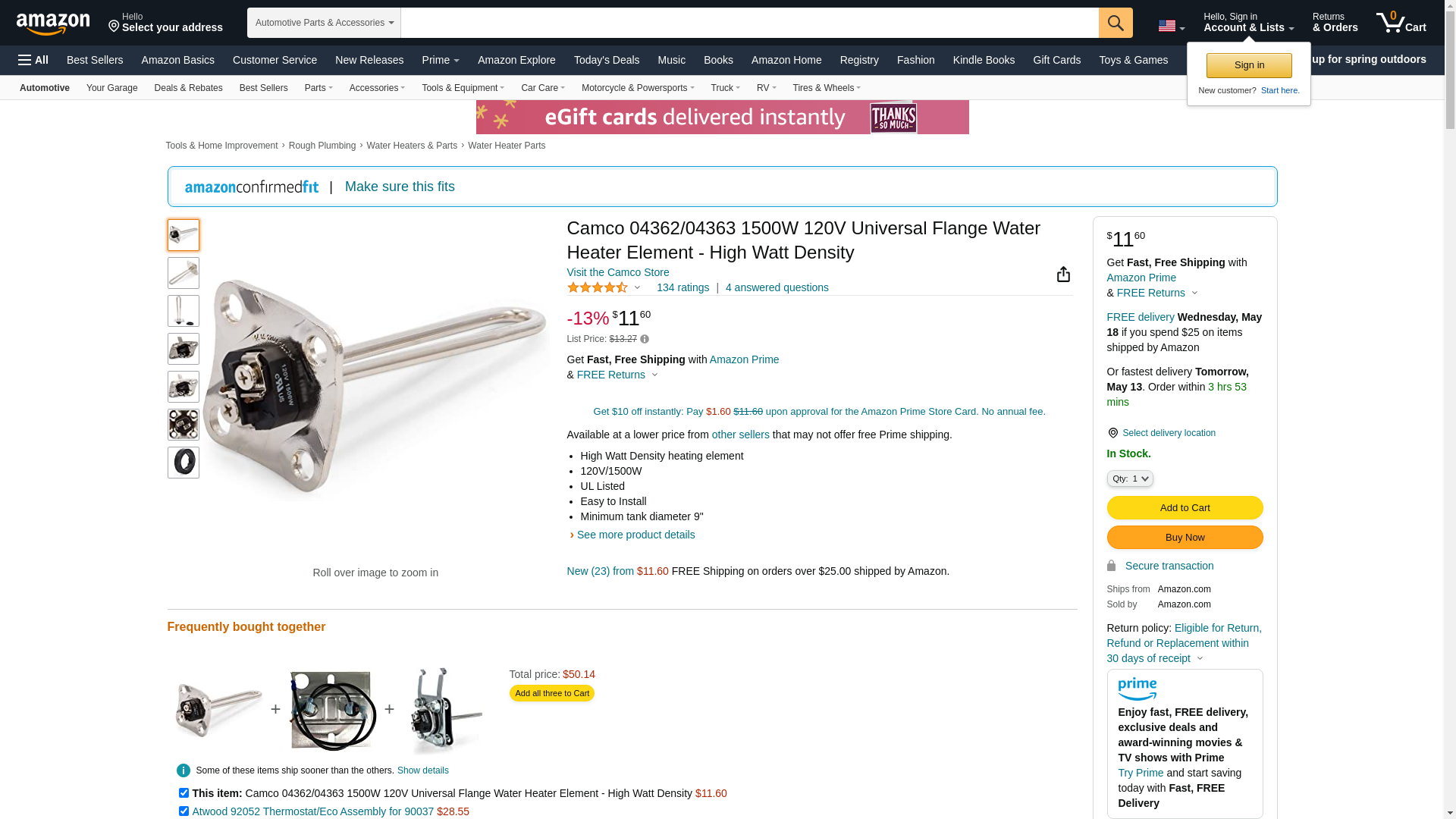
Task: Open the Qty quantity dropdown
Action: click(x=1130, y=479)
